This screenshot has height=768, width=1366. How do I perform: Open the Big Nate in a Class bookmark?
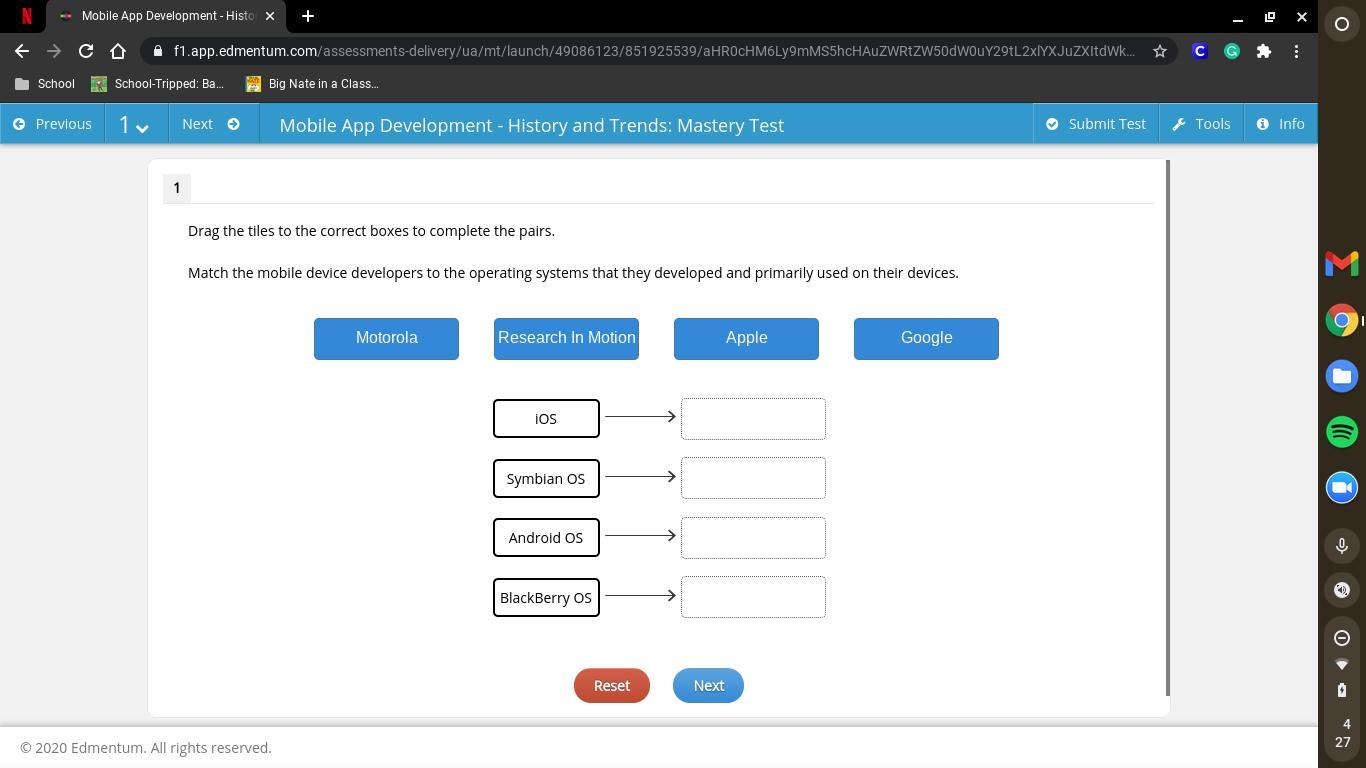[312, 84]
